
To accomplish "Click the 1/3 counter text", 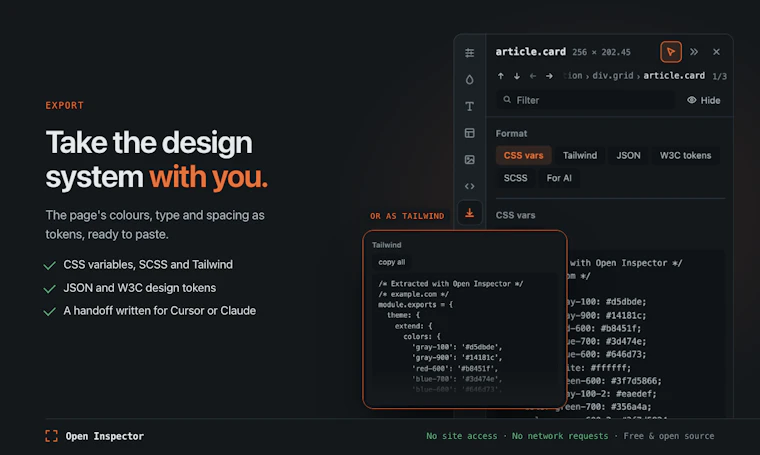I will click(x=719, y=77).
